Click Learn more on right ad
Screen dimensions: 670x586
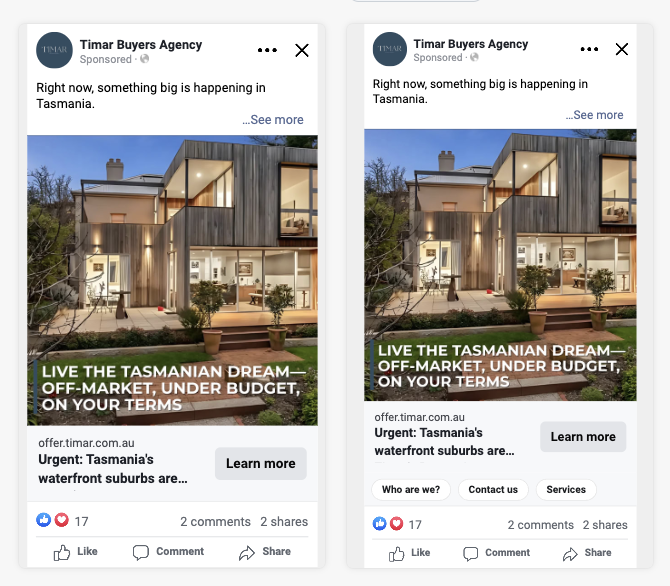click(x=583, y=437)
